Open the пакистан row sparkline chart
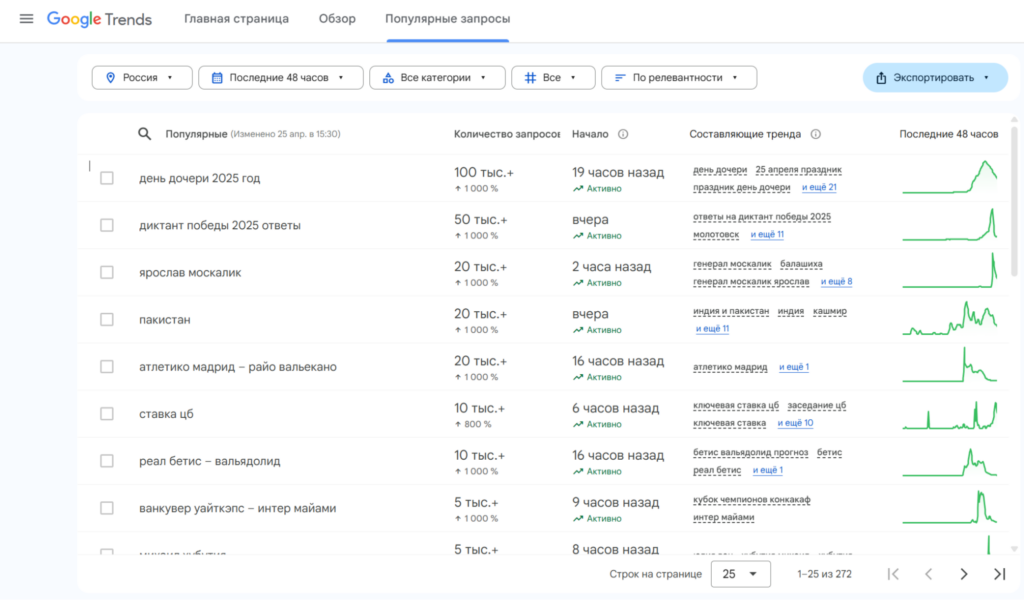 [950, 319]
